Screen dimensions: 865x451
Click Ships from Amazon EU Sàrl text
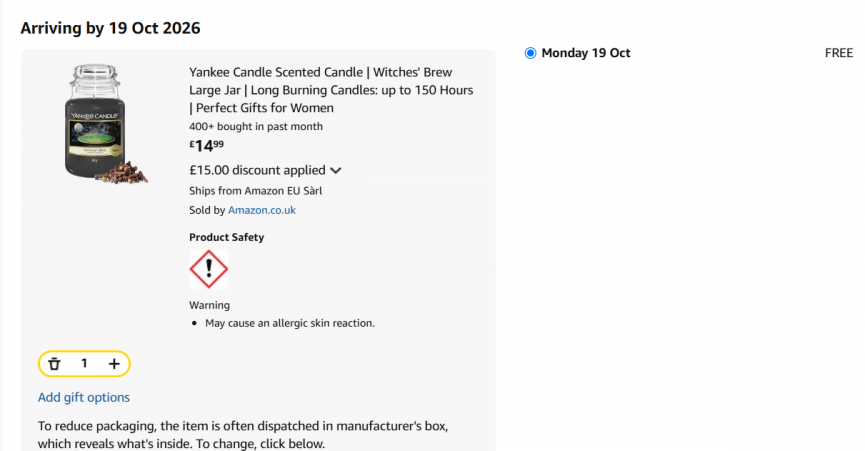255,191
